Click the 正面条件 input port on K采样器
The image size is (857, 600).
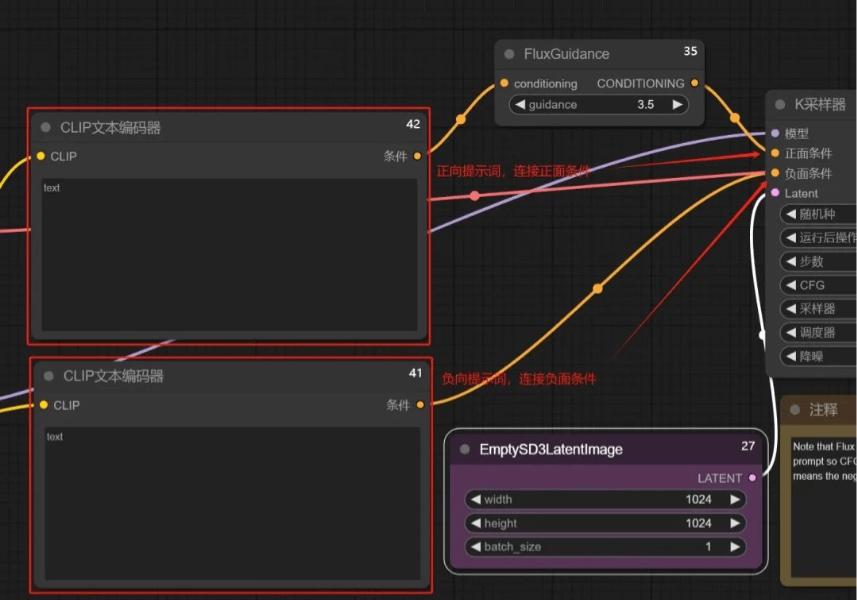(x=775, y=153)
